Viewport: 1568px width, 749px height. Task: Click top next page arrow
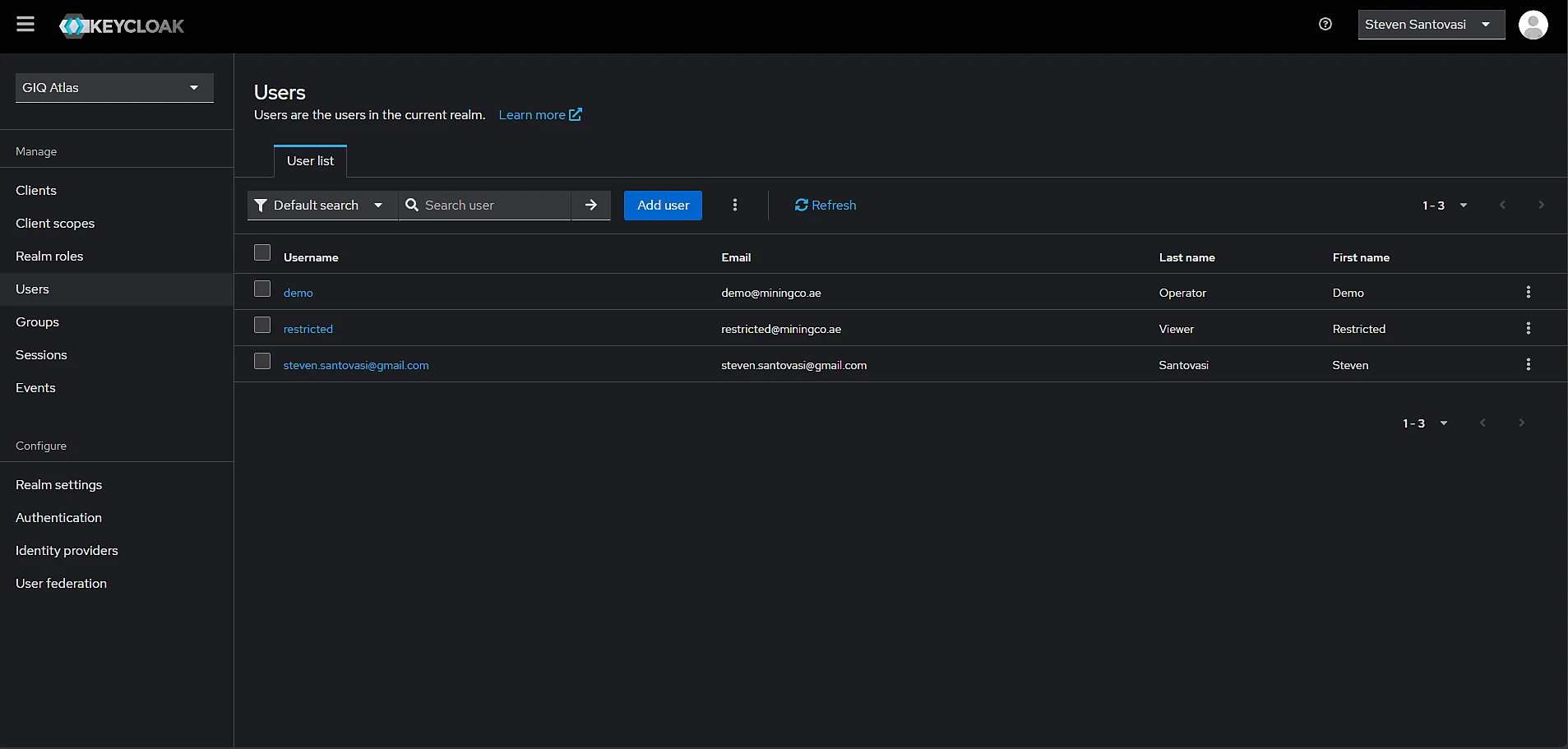pos(1541,206)
